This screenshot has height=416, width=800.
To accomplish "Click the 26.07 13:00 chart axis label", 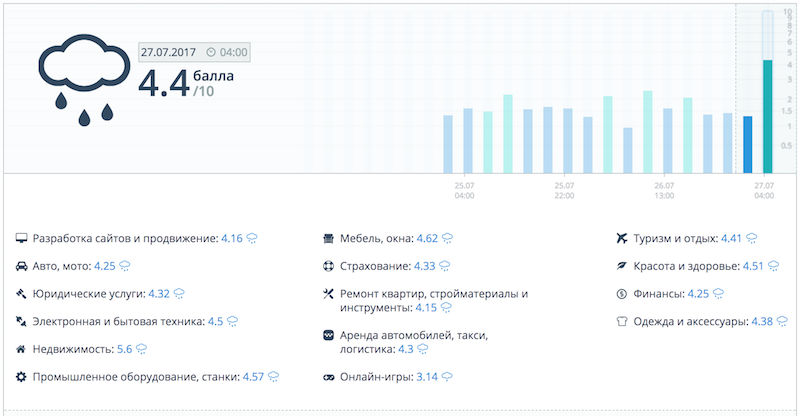I will coord(665,190).
